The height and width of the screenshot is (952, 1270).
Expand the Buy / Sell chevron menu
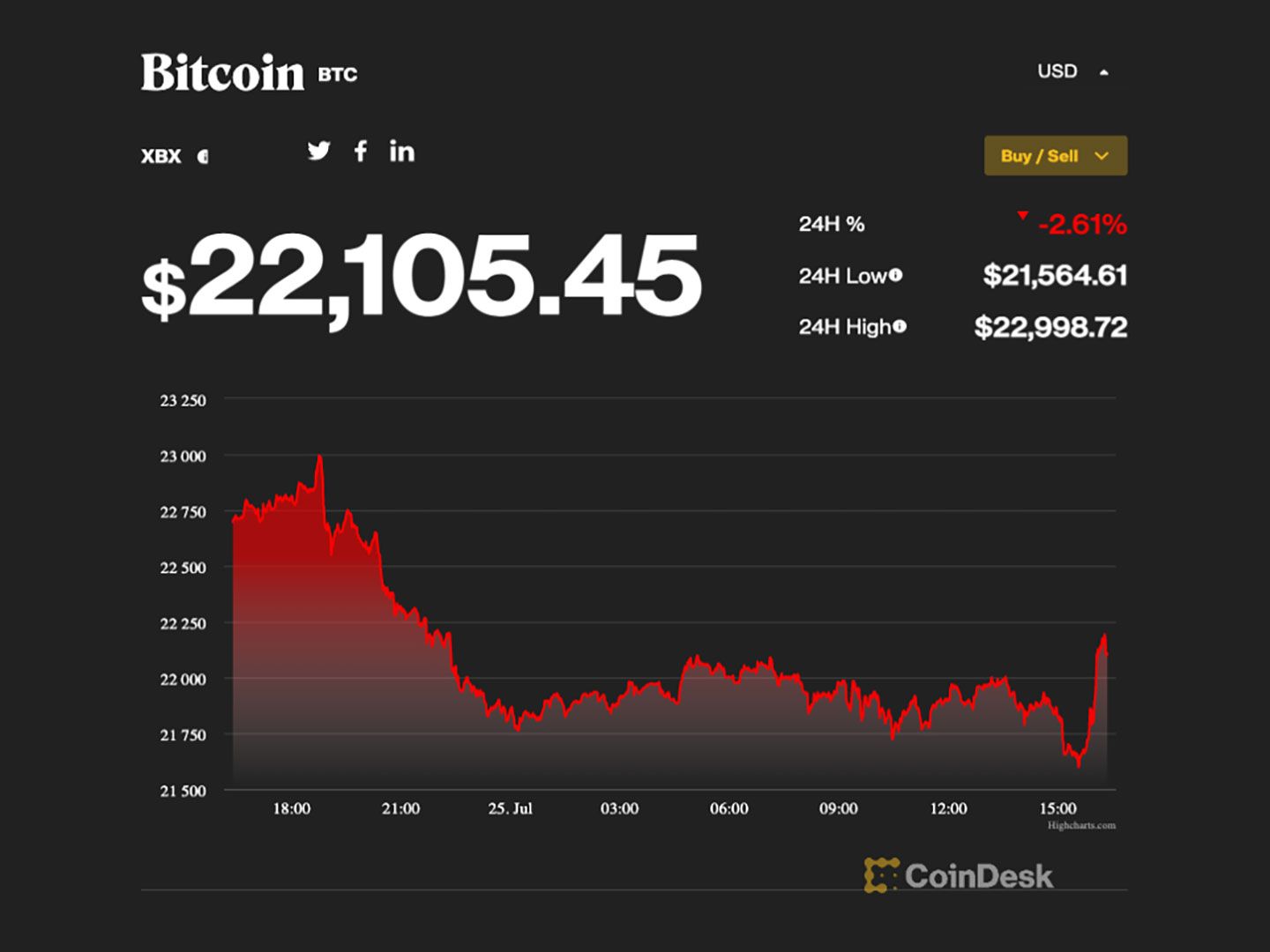[1101, 155]
